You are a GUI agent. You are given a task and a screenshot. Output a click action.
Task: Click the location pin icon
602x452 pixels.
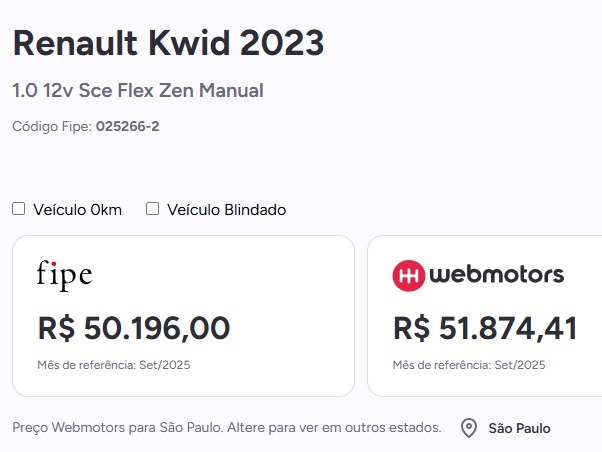click(x=469, y=428)
